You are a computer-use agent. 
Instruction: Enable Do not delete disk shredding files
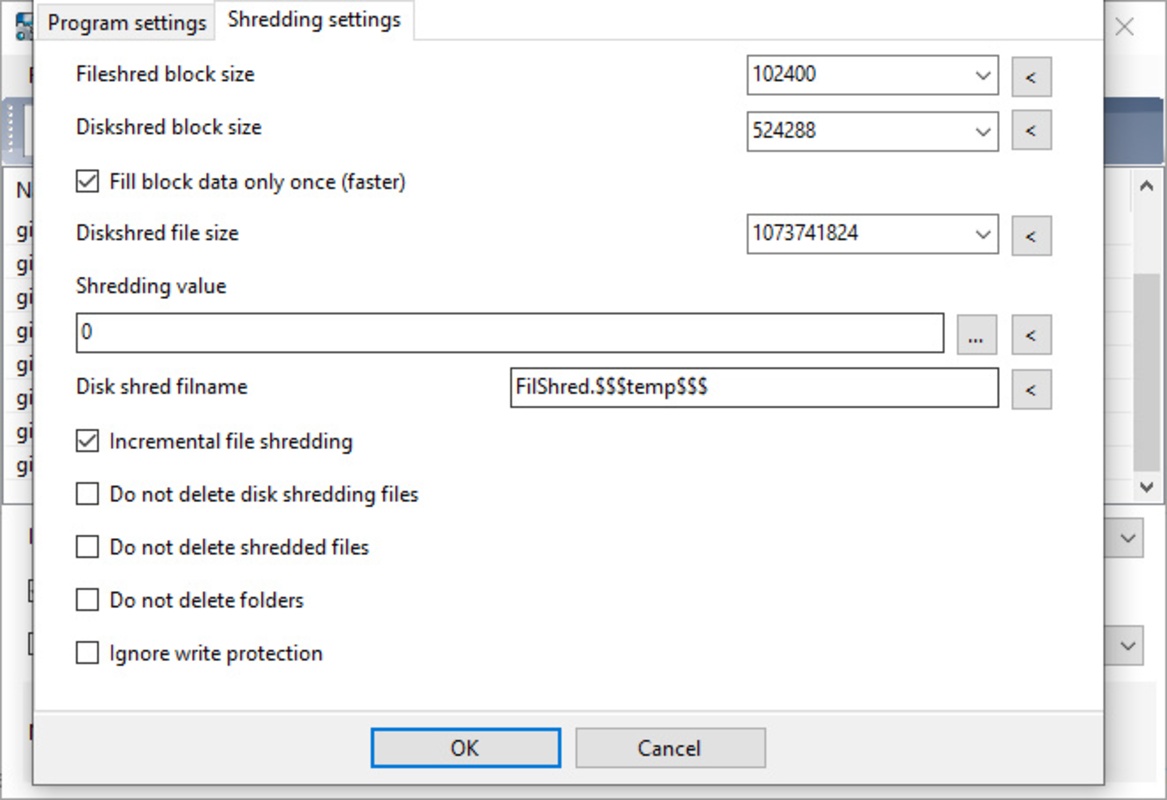[87, 494]
